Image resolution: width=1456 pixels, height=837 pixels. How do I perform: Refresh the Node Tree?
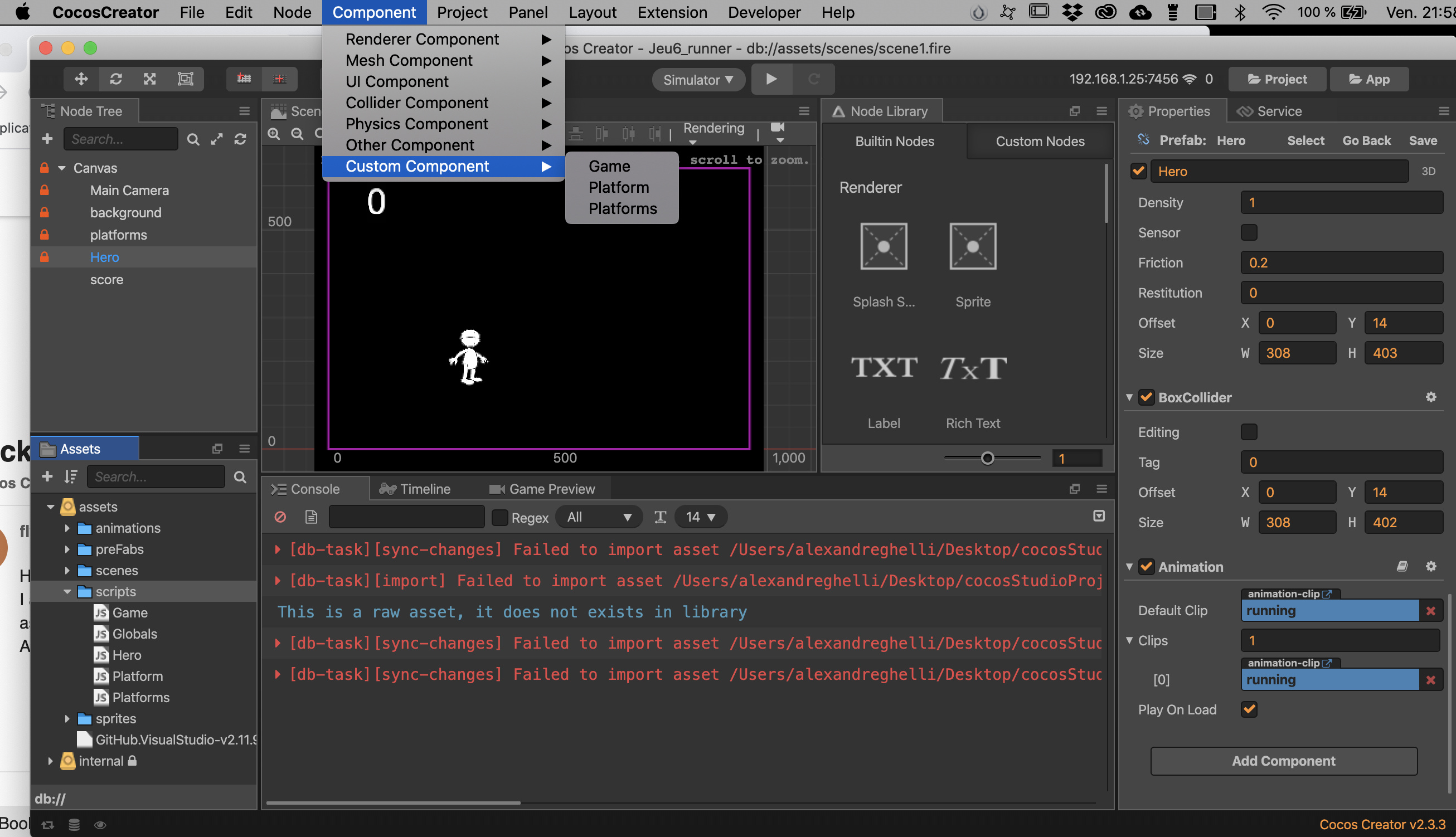click(x=240, y=139)
